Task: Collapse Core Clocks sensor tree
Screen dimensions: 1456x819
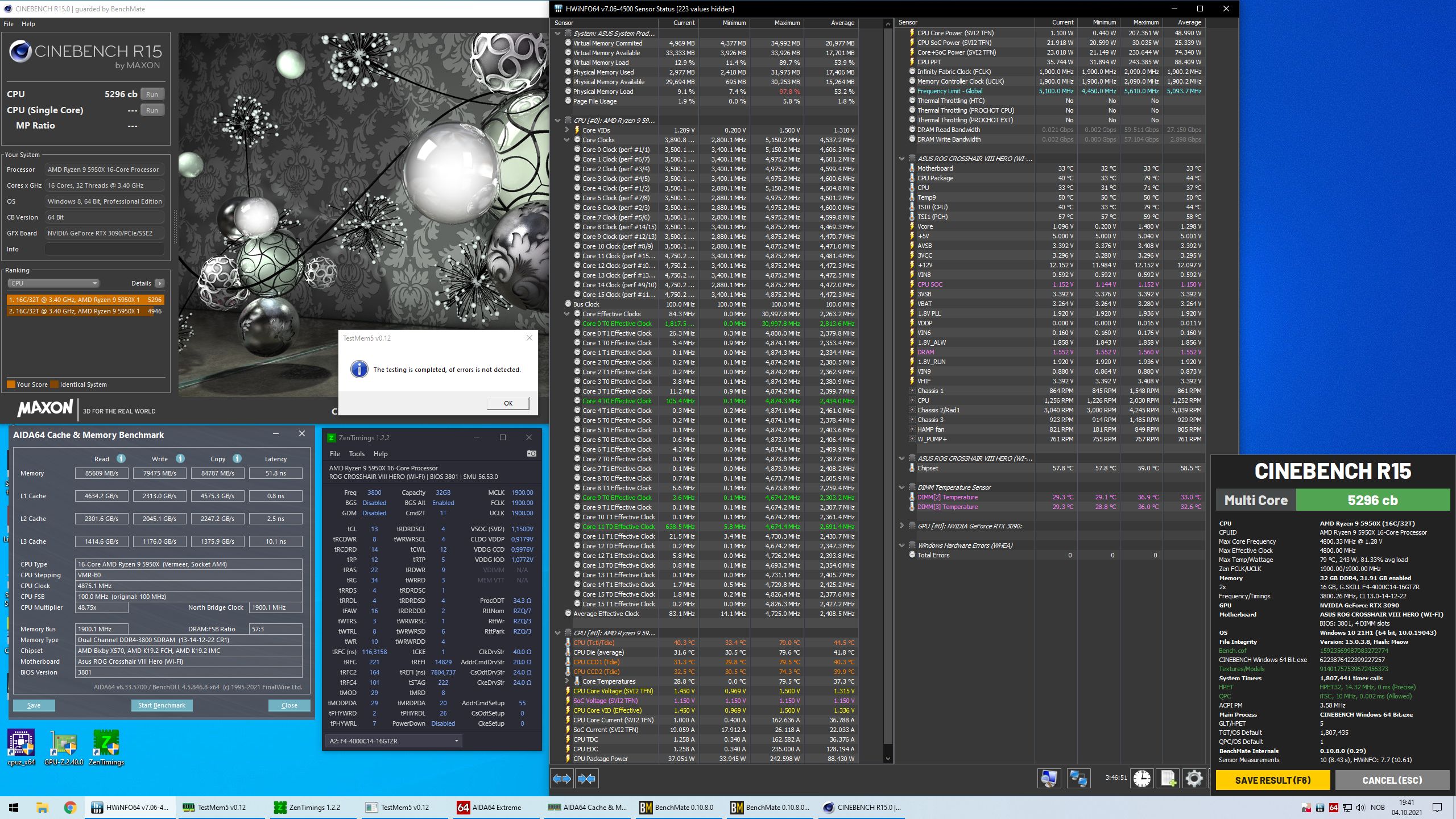Action: 567,140
